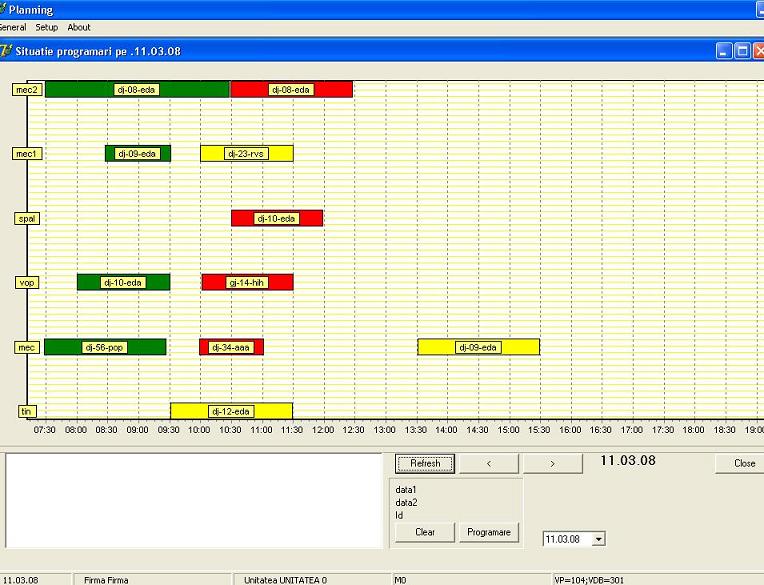
Task: Select the mec2 resource row label
Action: click(27, 90)
